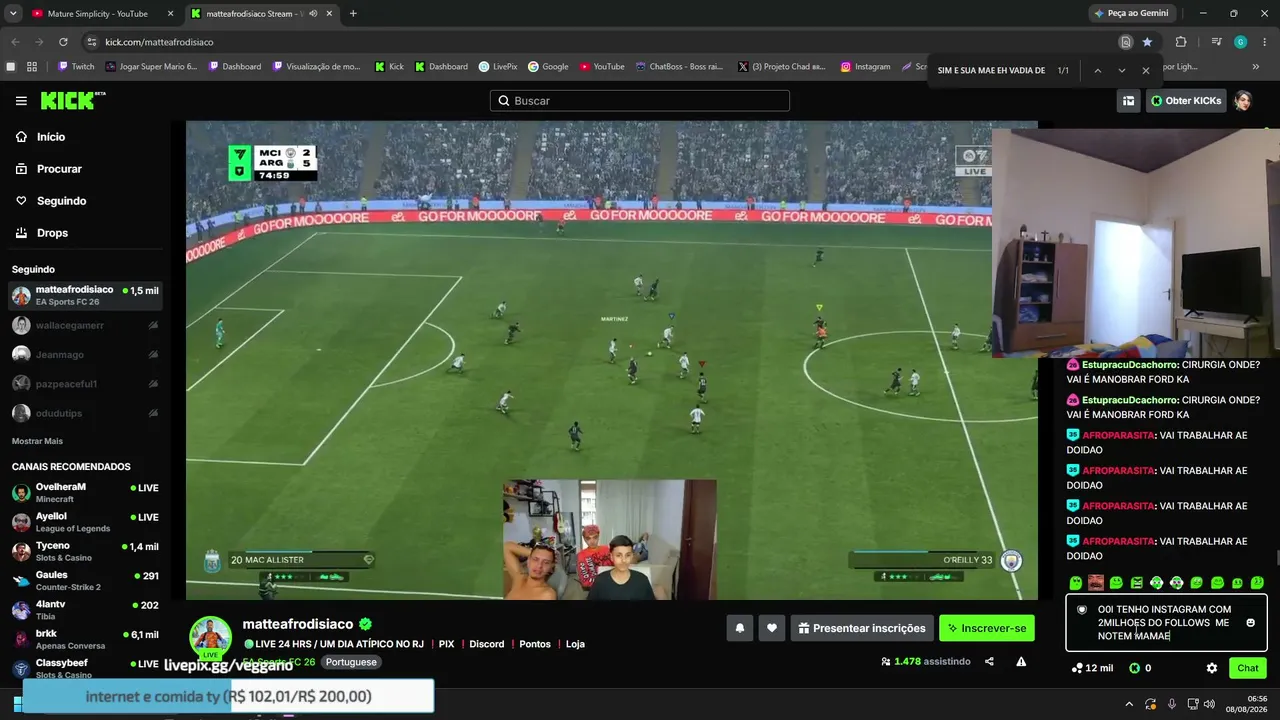
Task: Open the chat identity shield icon
Action: [x=1081, y=609]
